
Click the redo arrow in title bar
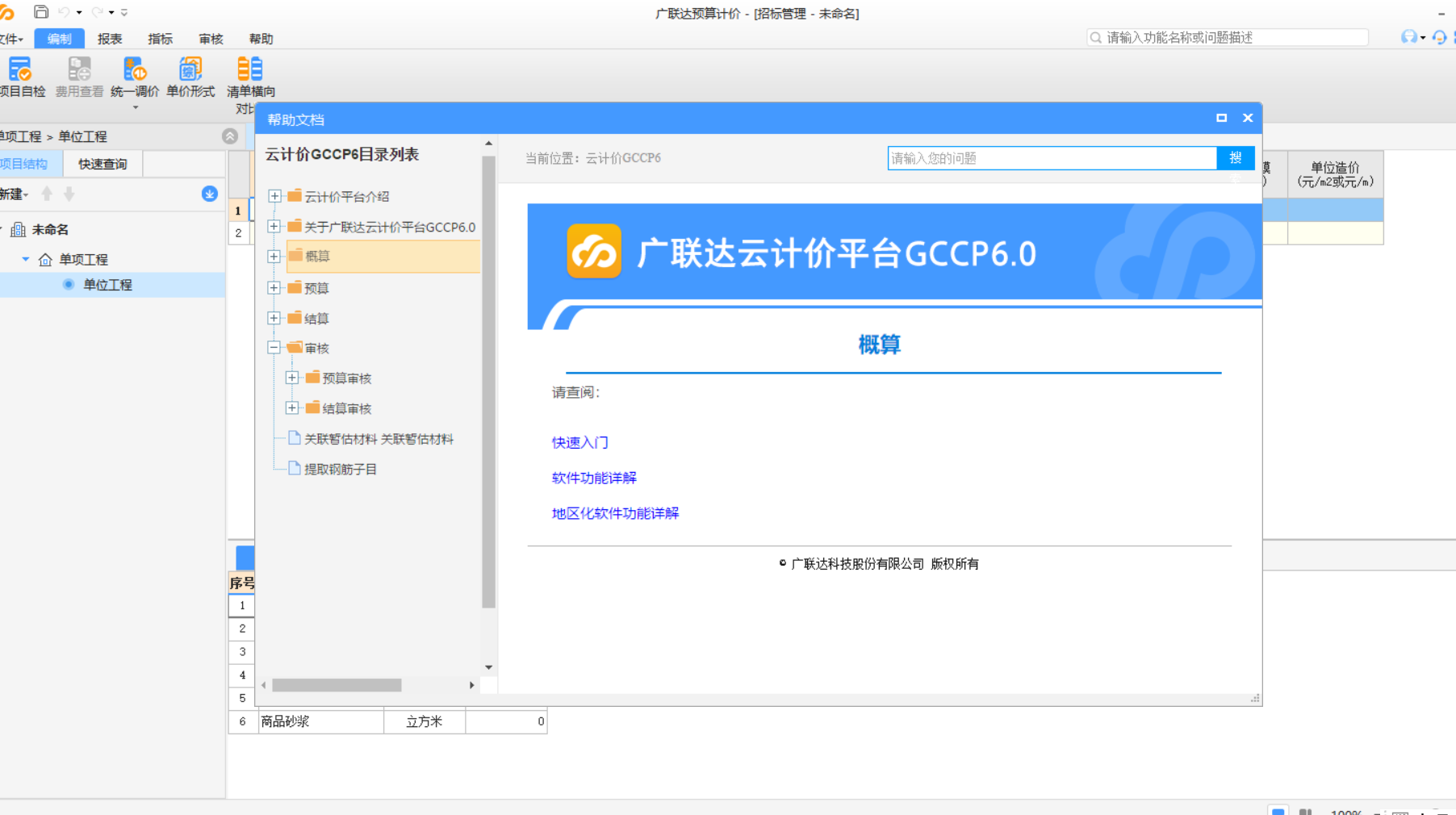[x=97, y=12]
